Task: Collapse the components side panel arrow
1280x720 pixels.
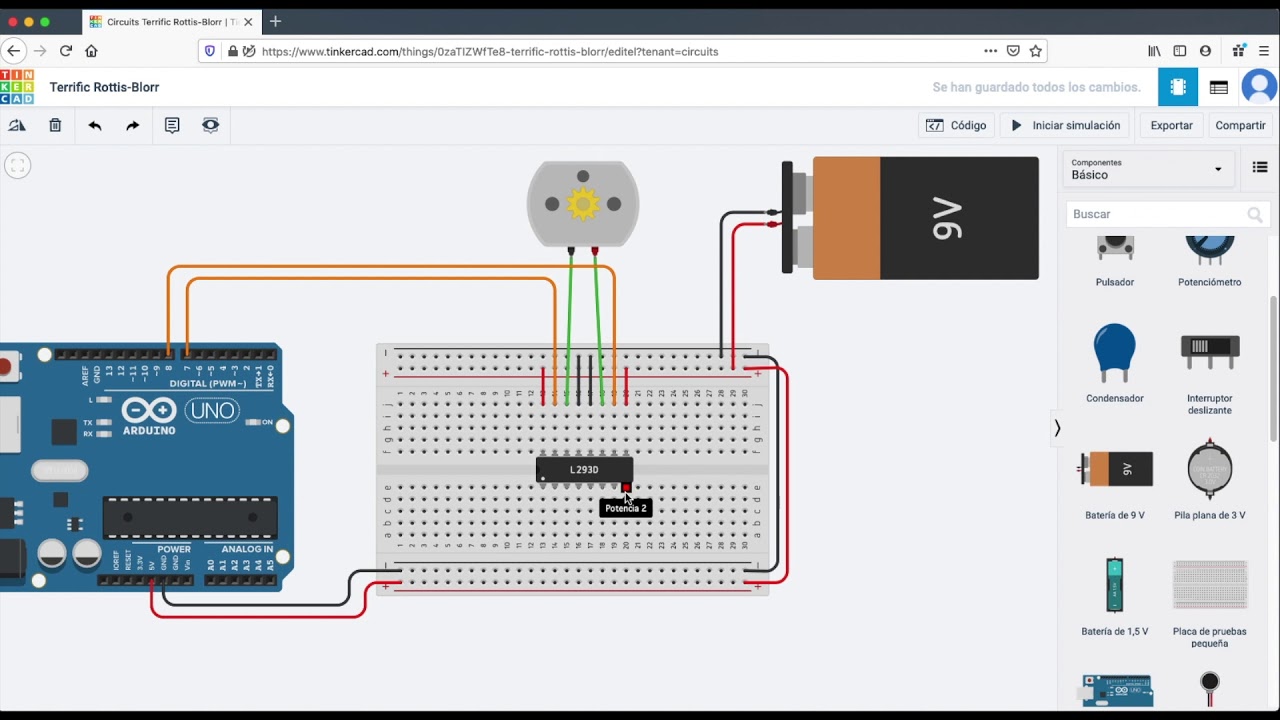Action: pyautogui.click(x=1057, y=428)
